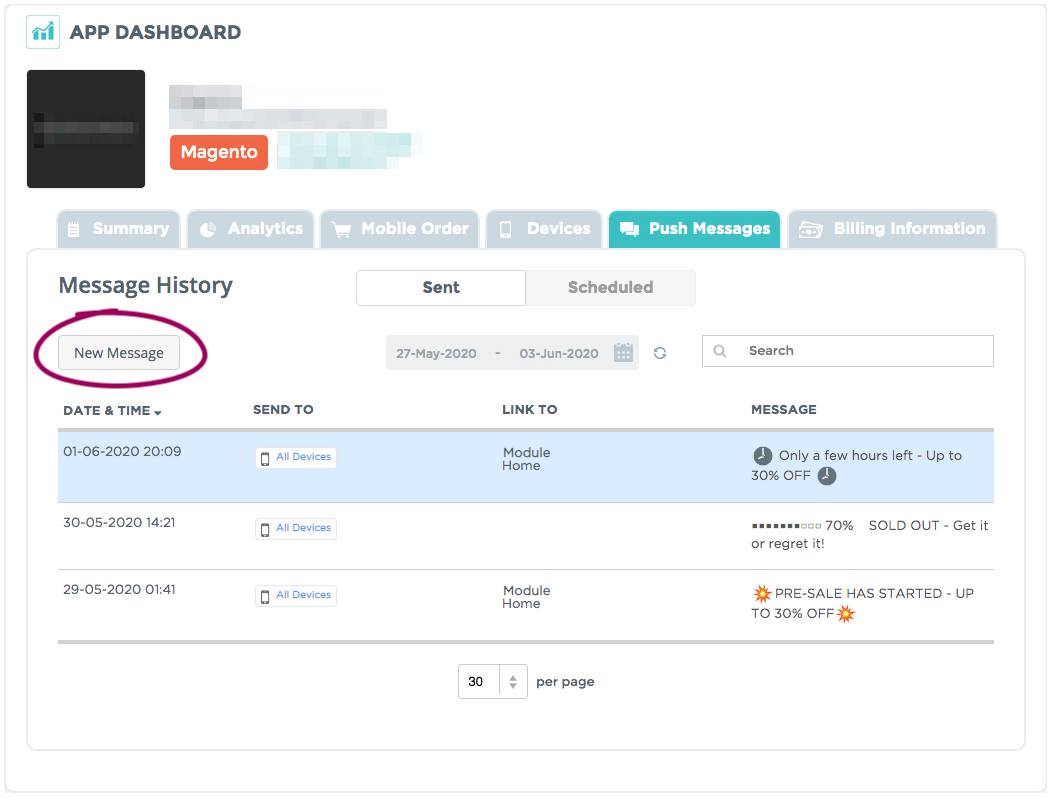Click the New Message button
Image resolution: width=1051 pixels, height=798 pixels.
tap(120, 352)
